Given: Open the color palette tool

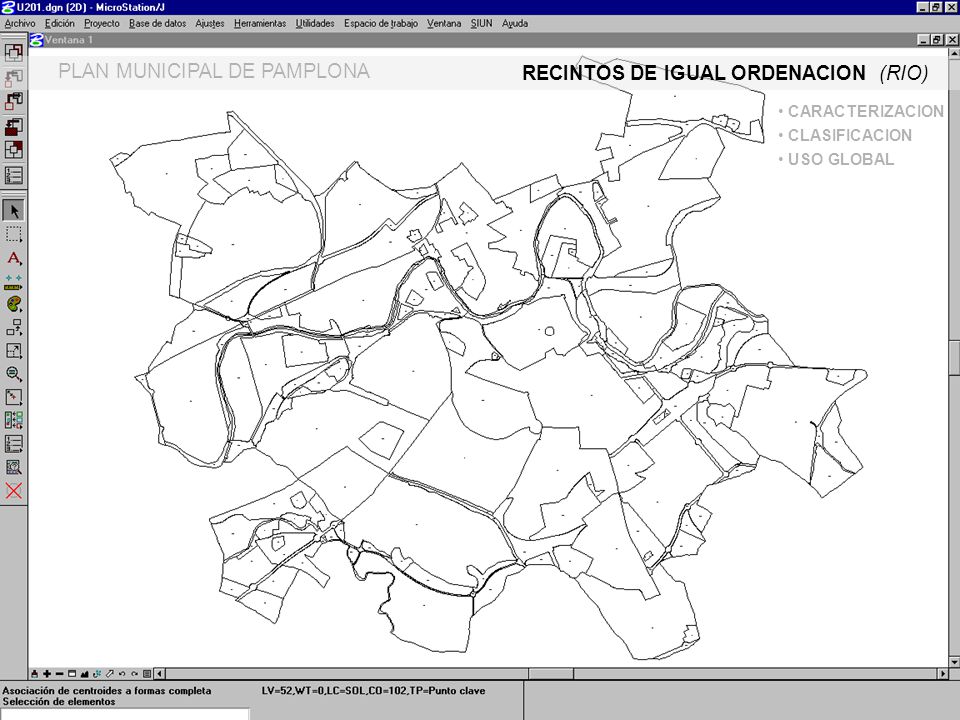Looking at the screenshot, I should (13, 304).
